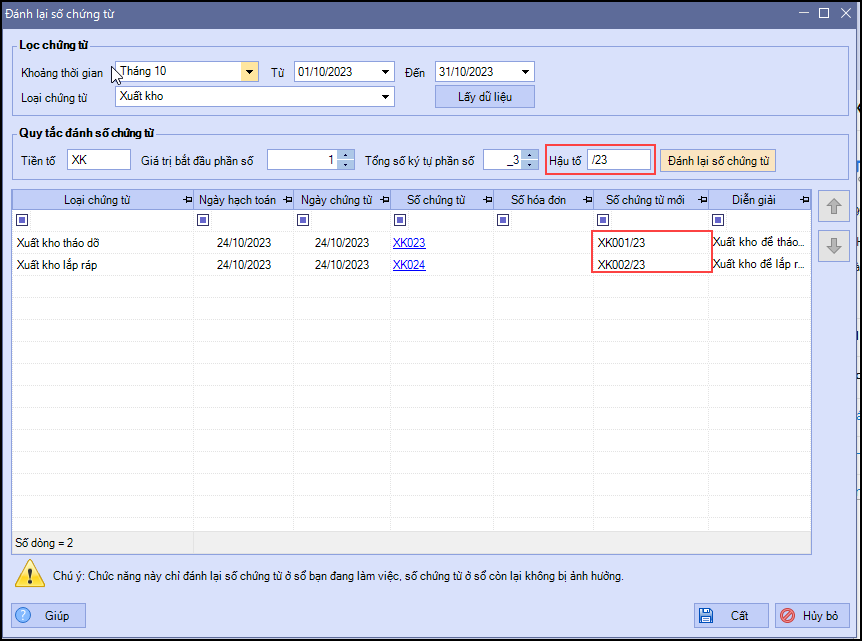Image resolution: width=862 pixels, height=641 pixels.
Task: Click the pin icon in Số hóa đơn header
Action: tap(584, 200)
